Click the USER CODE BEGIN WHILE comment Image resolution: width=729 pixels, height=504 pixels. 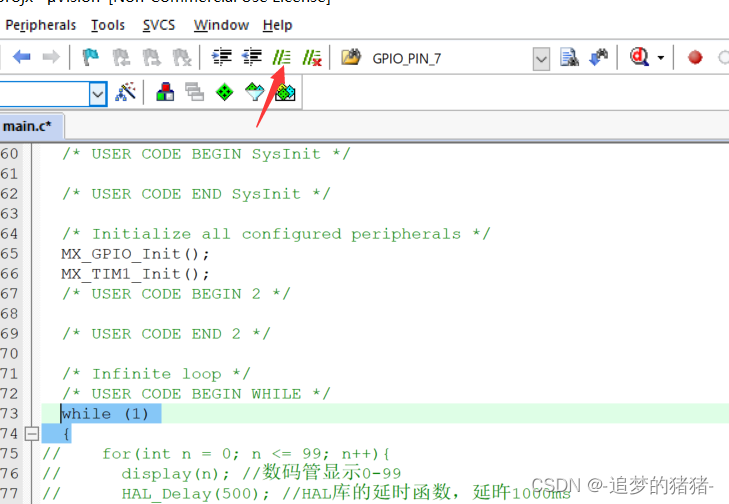(196, 394)
